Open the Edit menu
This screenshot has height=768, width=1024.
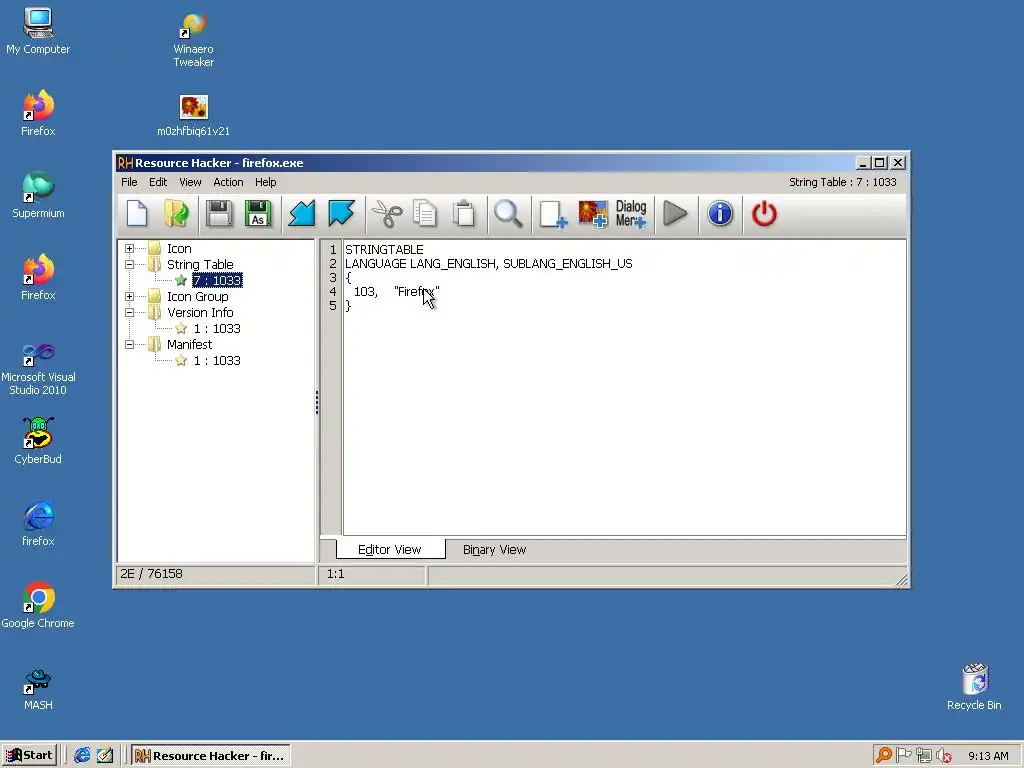[x=158, y=182]
